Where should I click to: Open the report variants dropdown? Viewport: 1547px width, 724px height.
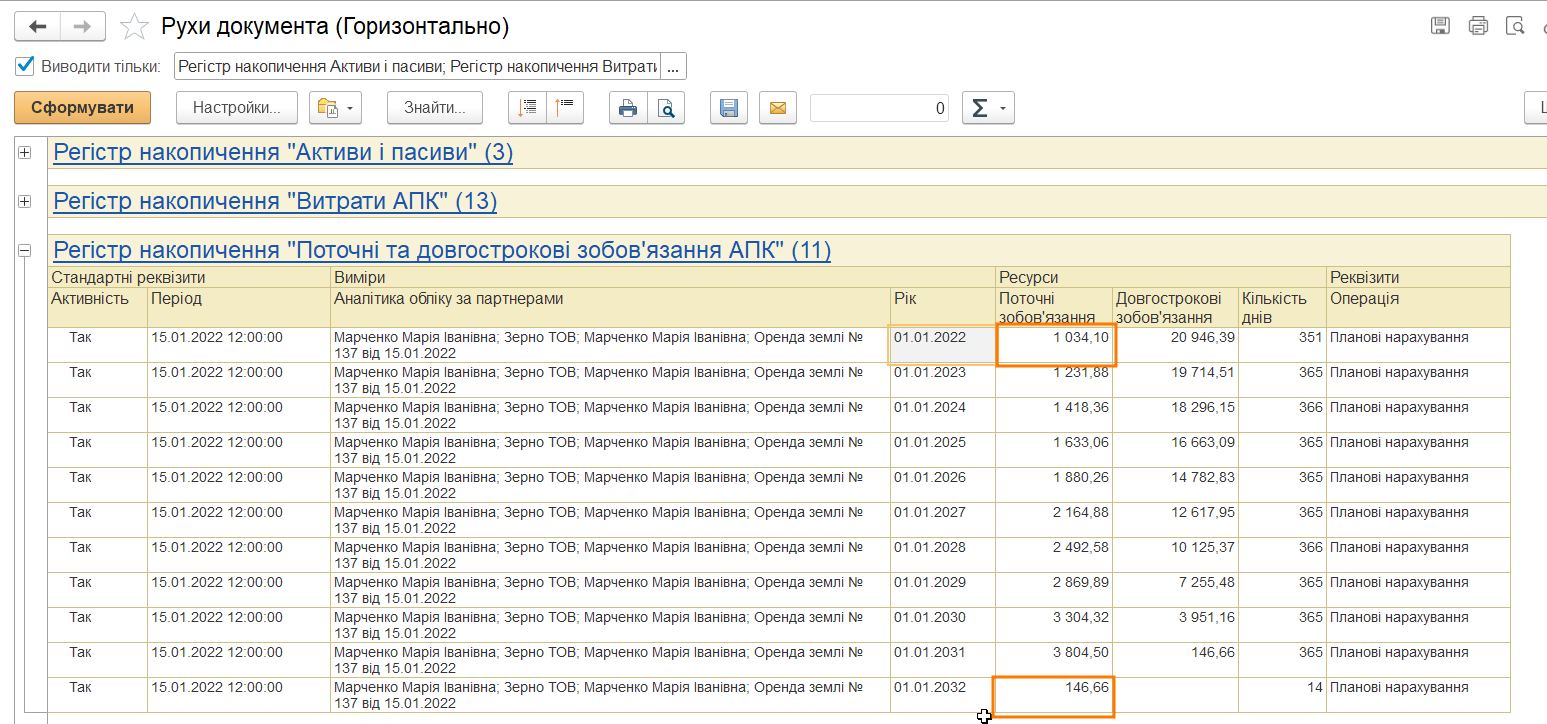click(x=335, y=108)
